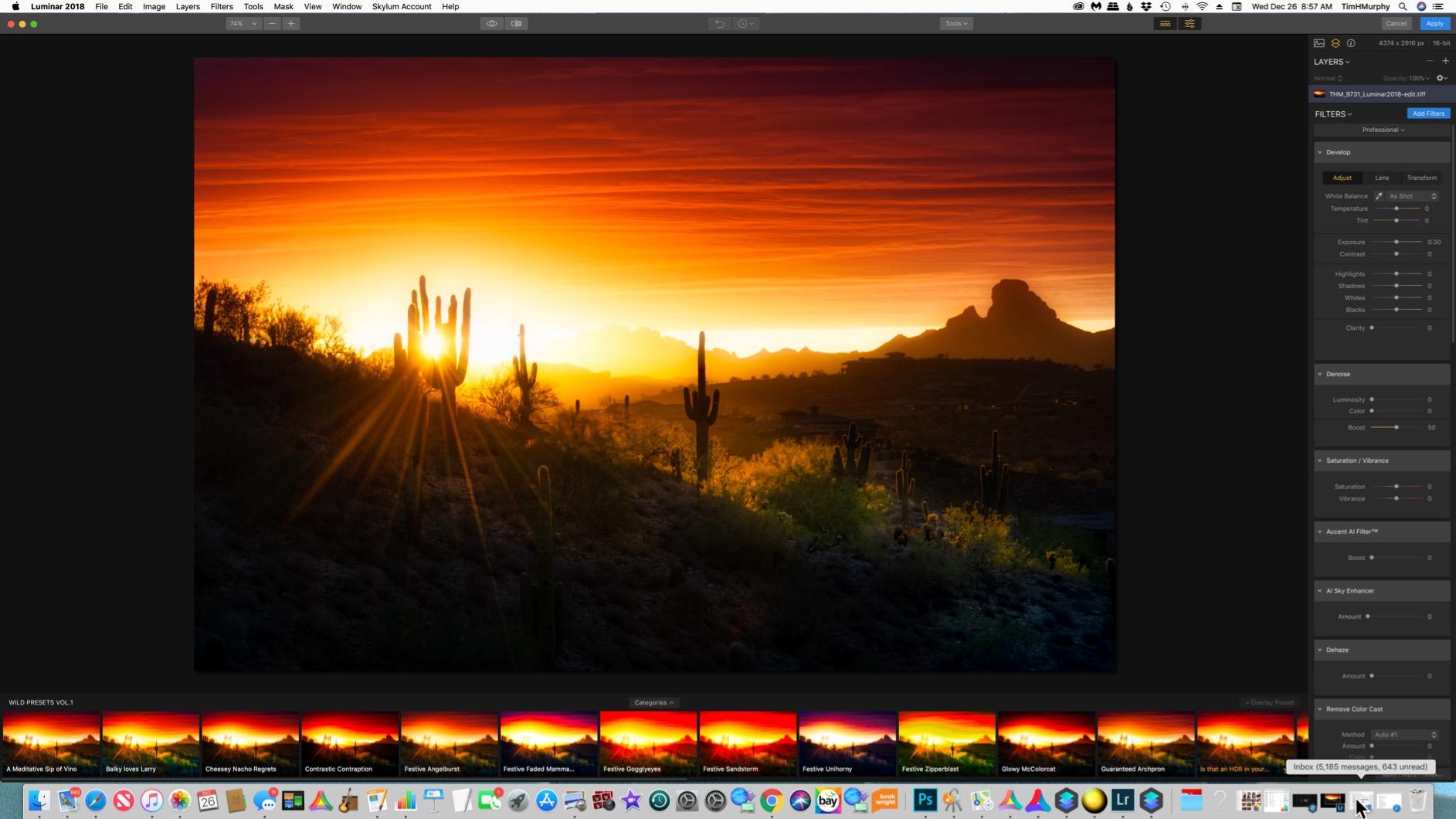The width and height of the screenshot is (1456, 819).
Task: Click the Add Filters button
Action: pos(1427,113)
